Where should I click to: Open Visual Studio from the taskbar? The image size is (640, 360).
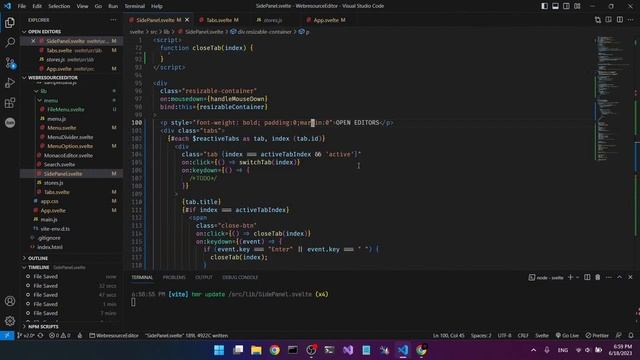(x=348, y=350)
